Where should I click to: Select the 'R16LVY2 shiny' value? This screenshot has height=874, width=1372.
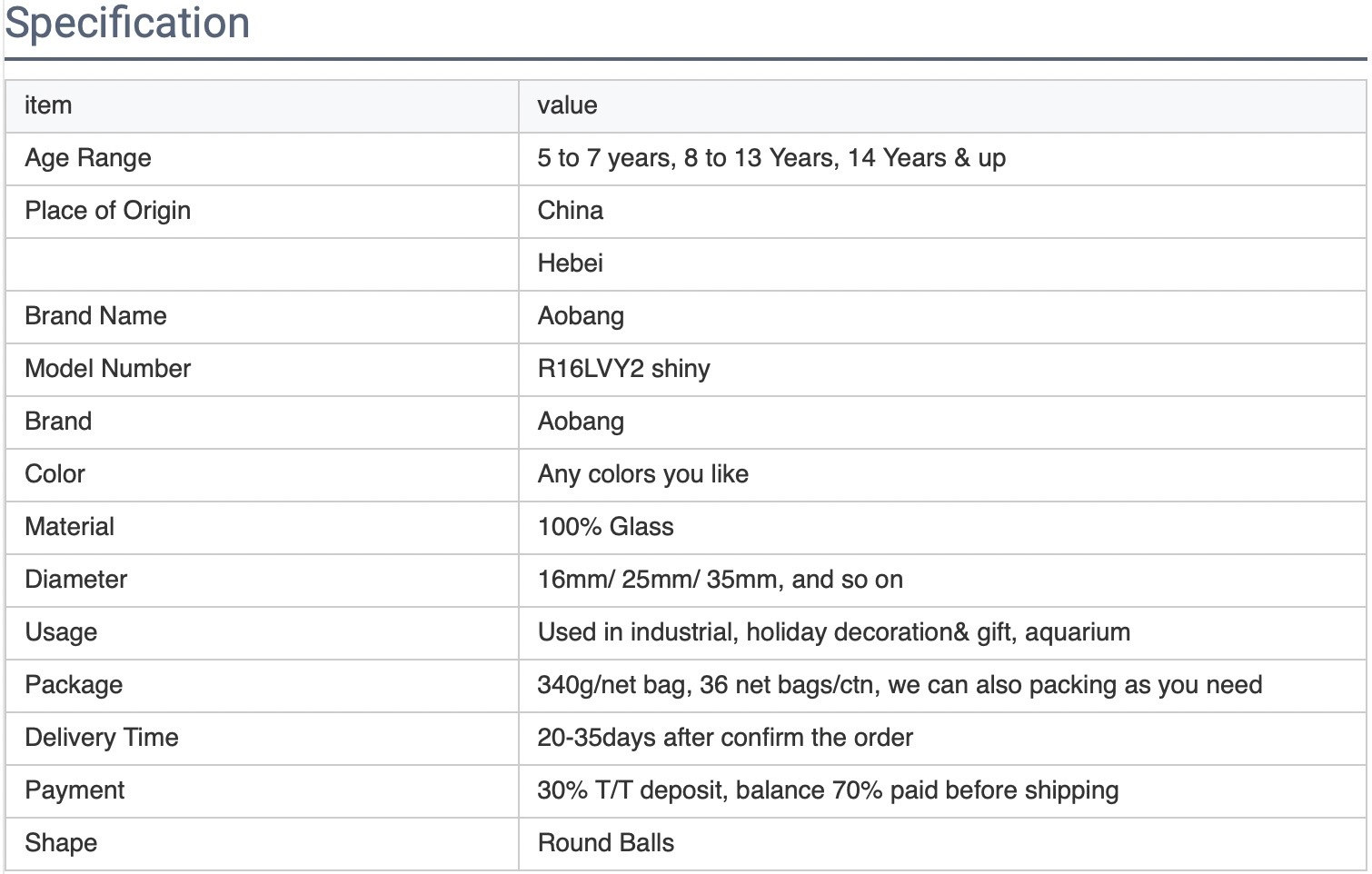tap(624, 370)
